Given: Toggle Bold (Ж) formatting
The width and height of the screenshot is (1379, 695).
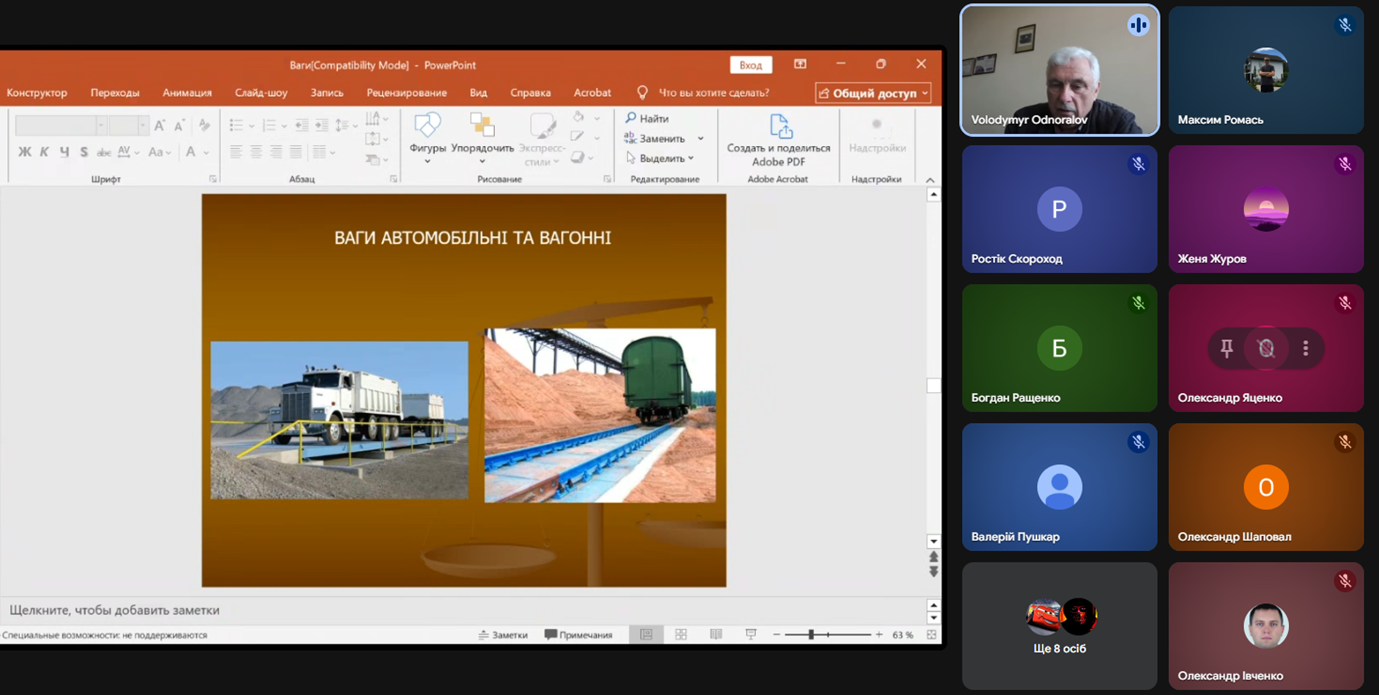Looking at the screenshot, I should (x=25, y=152).
